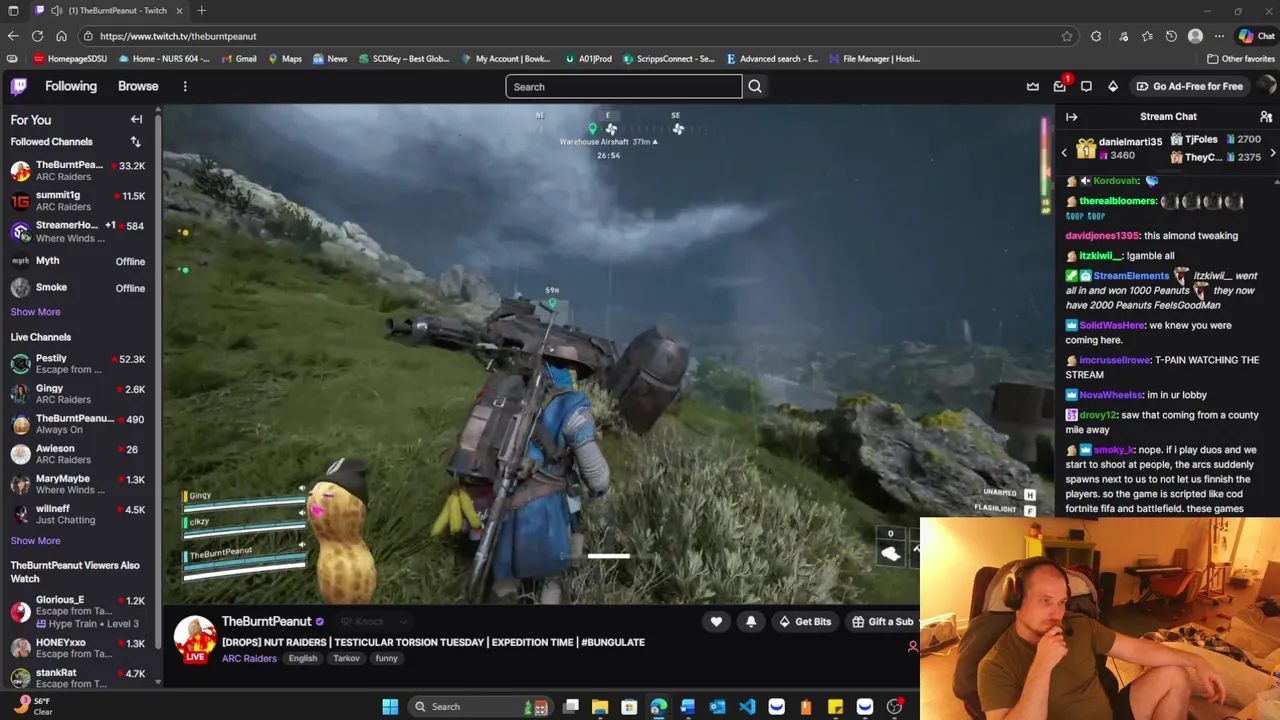Click the Twitch search input field

click(624, 86)
